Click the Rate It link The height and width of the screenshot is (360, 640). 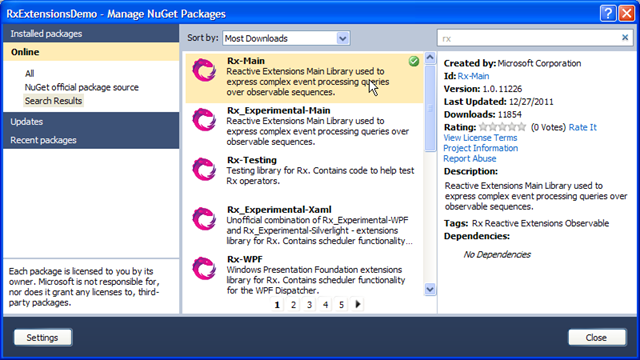click(x=582, y=127)
